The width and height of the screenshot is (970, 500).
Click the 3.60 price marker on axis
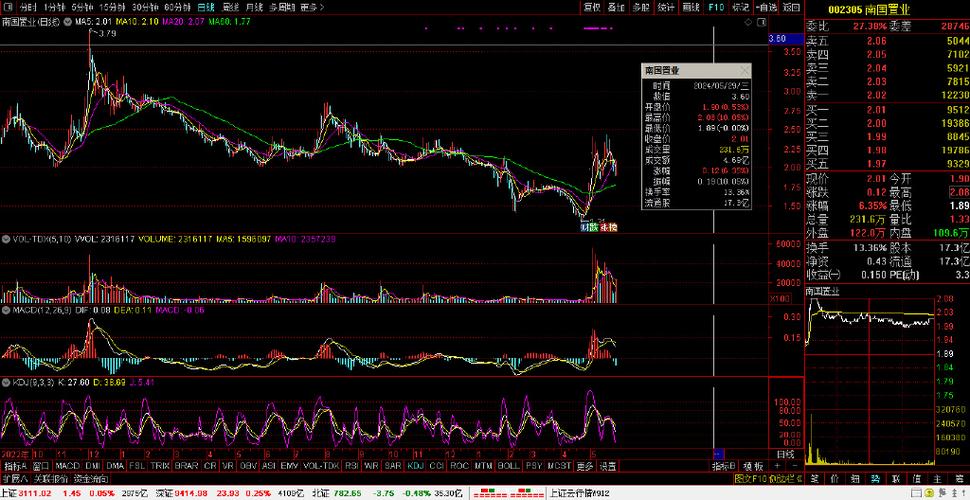coord(777,39)
